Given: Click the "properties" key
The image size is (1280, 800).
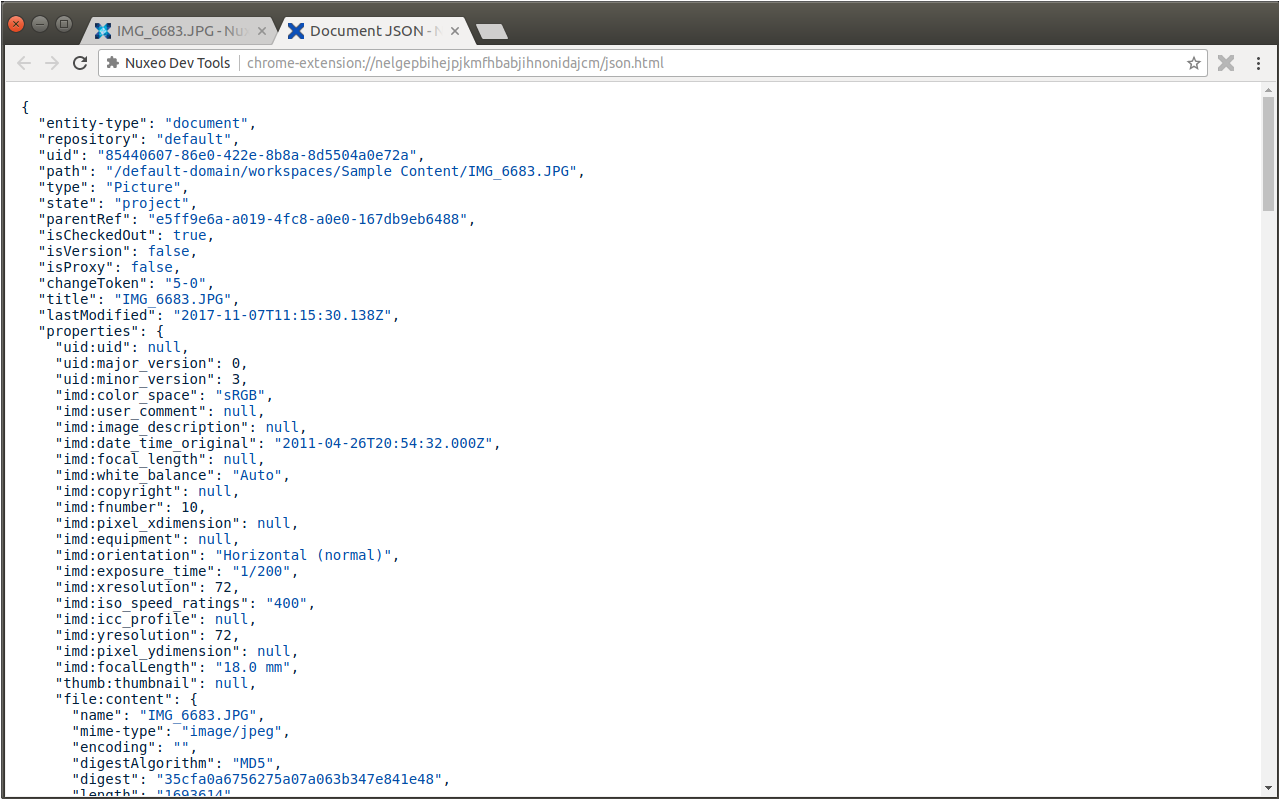Looking at the screenshot, I should click(x=85, y=331).
